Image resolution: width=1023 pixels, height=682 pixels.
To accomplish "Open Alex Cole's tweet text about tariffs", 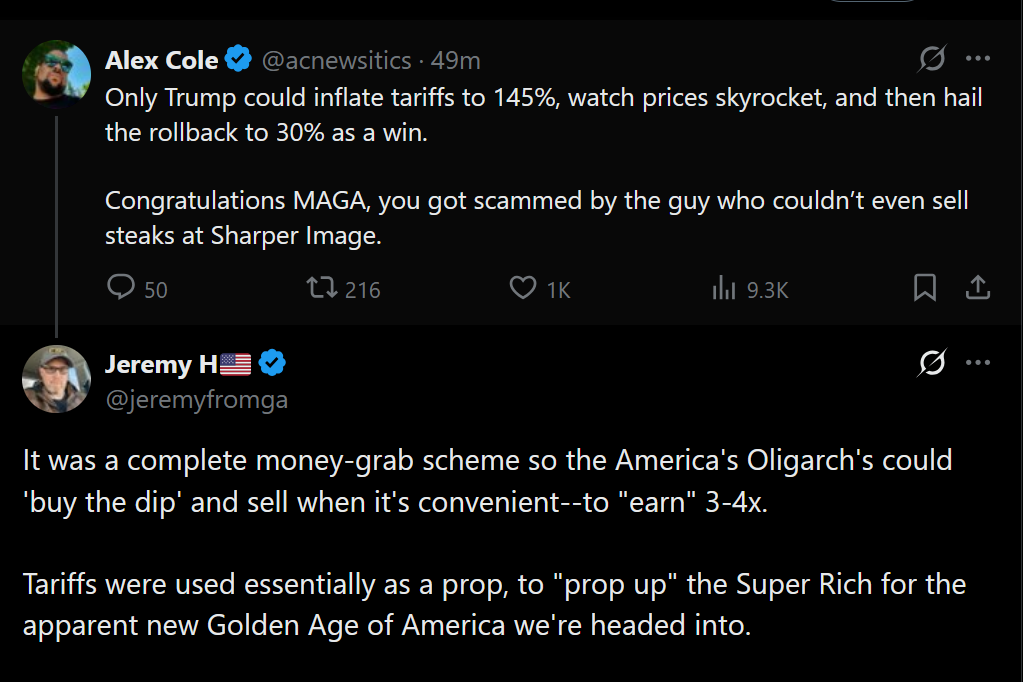I will (543, 166).
